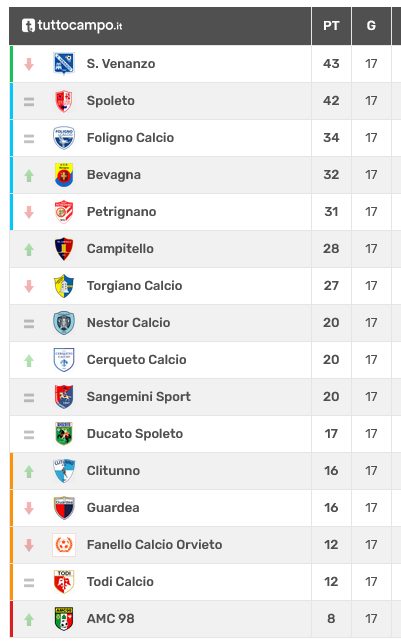Viewport: 401px width, 643px height.
Task: Click the Campitello shield crest
Action: pos(64,249)
